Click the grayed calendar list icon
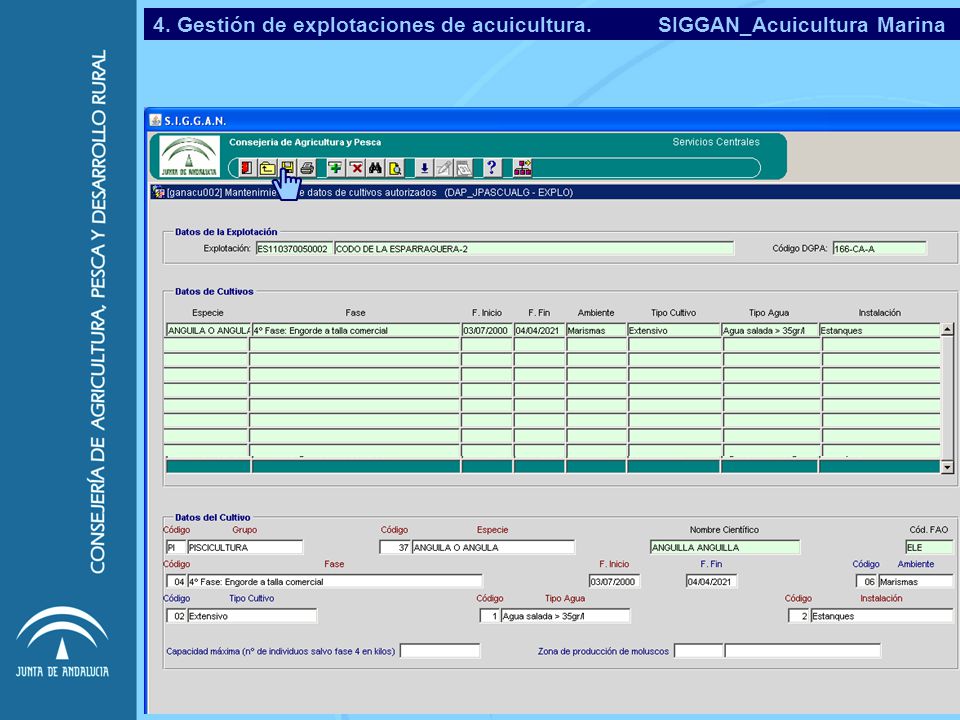The height and width of the screenshot is (720, 960). [x=464, y=168]
